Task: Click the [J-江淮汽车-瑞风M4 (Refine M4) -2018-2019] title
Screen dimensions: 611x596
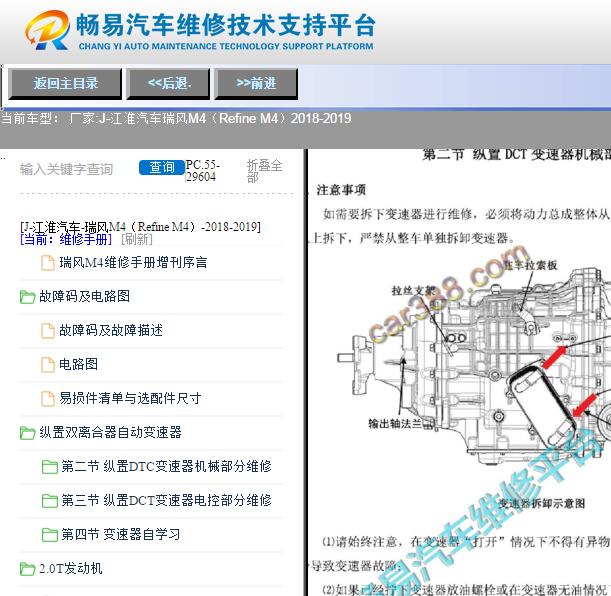Action: [140, 226]
